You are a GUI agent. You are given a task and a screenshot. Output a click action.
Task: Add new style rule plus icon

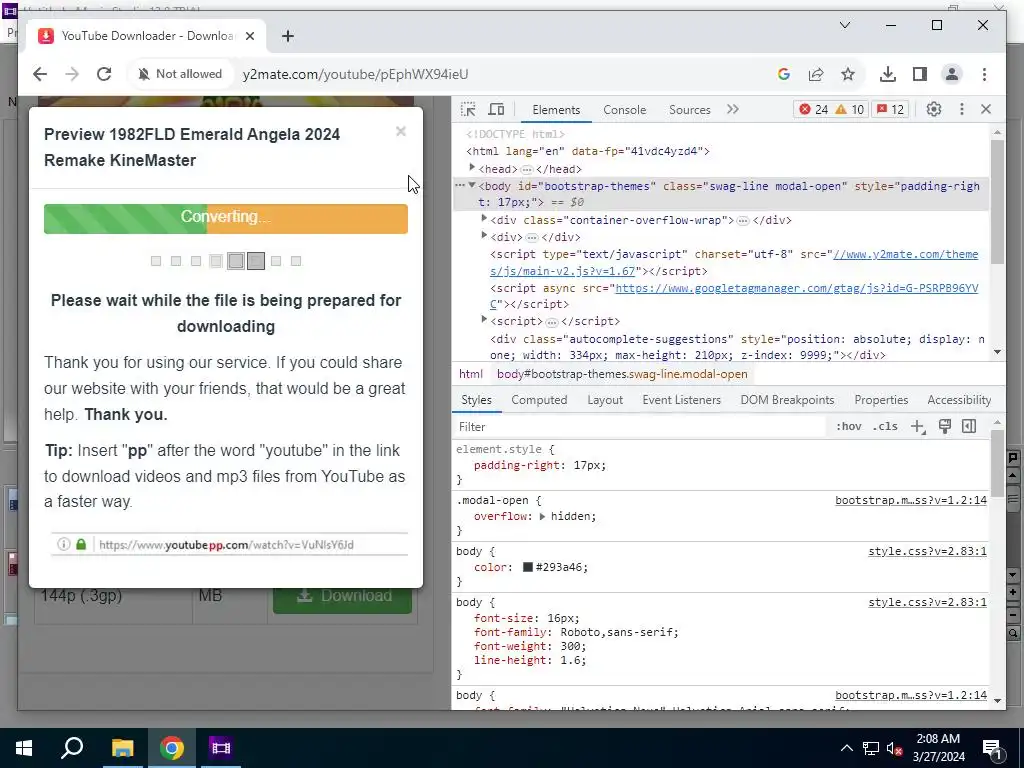pyautogui.click(x=918, y=426)
